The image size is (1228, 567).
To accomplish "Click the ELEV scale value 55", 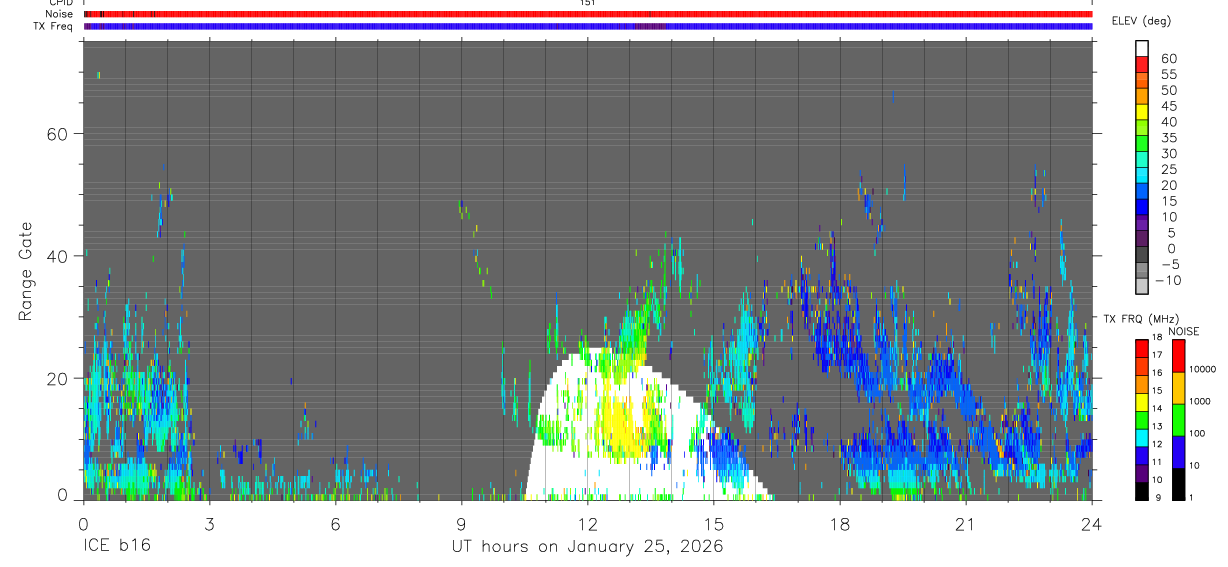I will [x=1167, y=74].
